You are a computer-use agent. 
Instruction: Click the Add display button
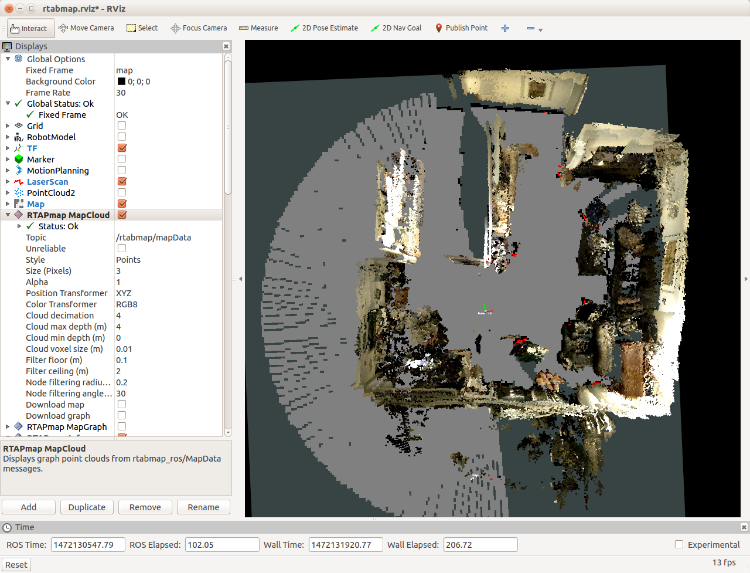(29, 507)
